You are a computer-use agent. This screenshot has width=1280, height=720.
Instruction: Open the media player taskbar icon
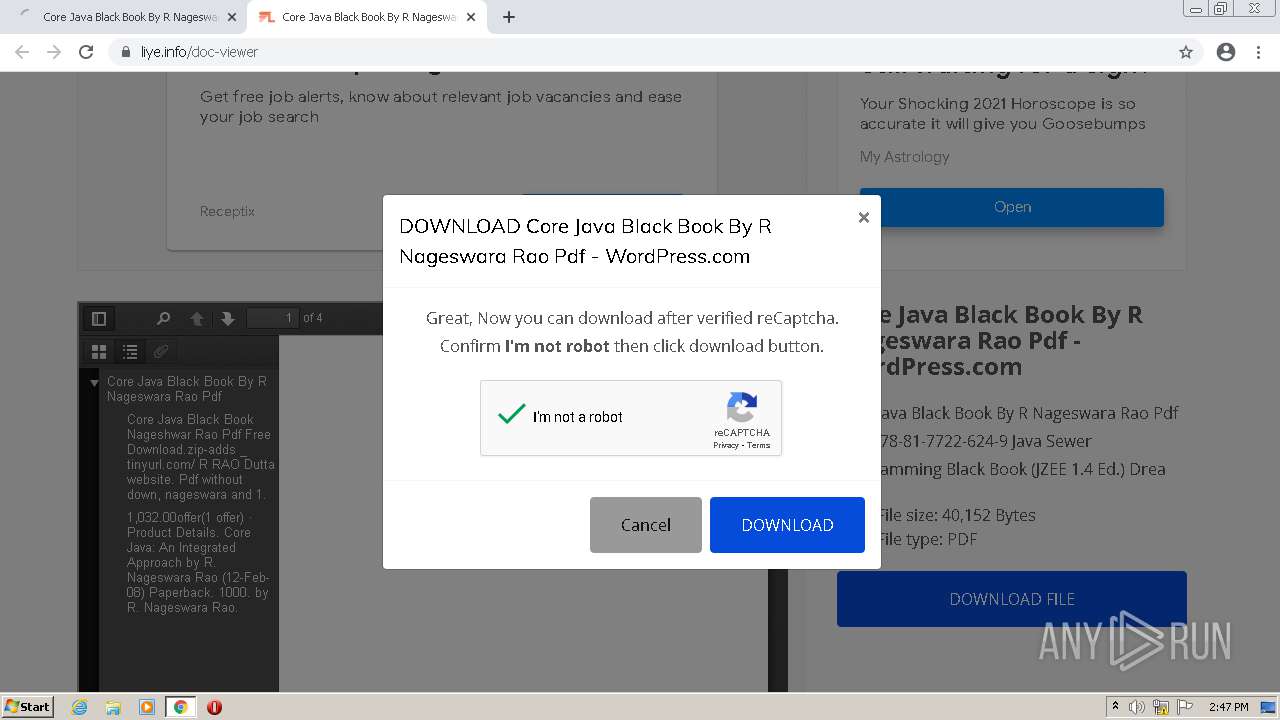147,707
